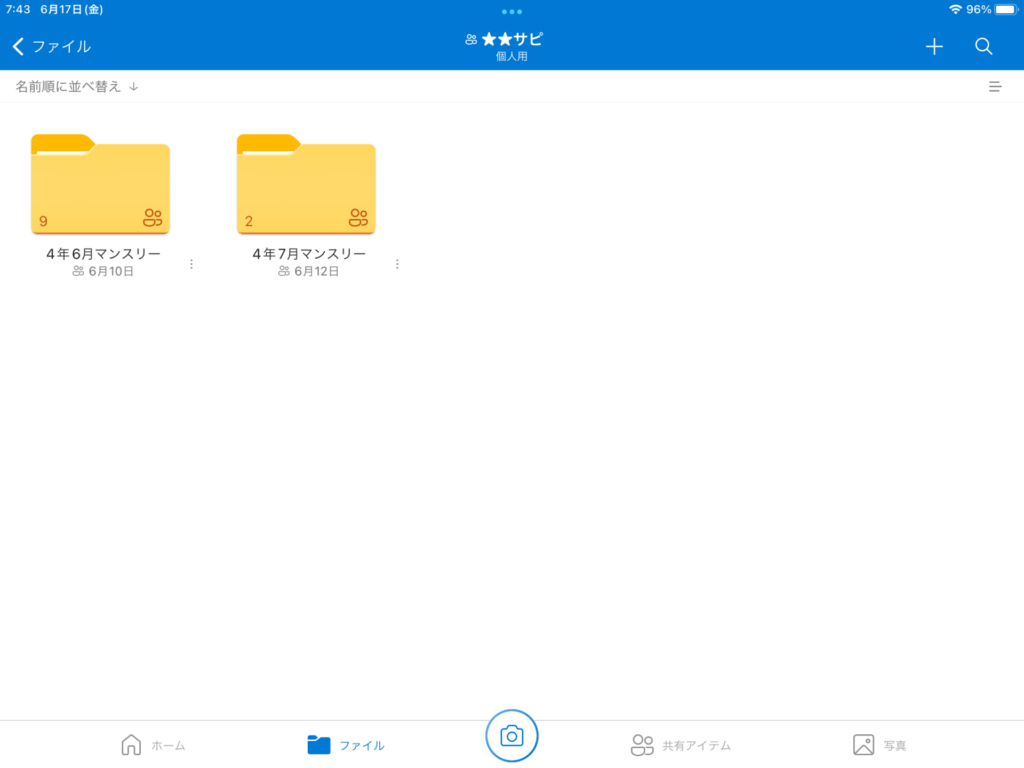Open more options for 4年7月マンスリー

coord(397,264)
